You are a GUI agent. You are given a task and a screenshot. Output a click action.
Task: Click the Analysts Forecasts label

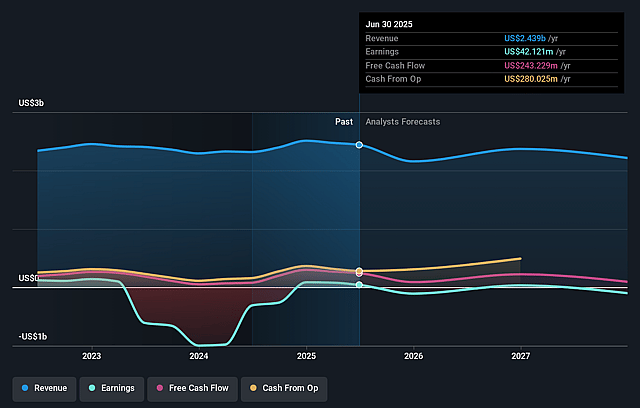point(403,122)
